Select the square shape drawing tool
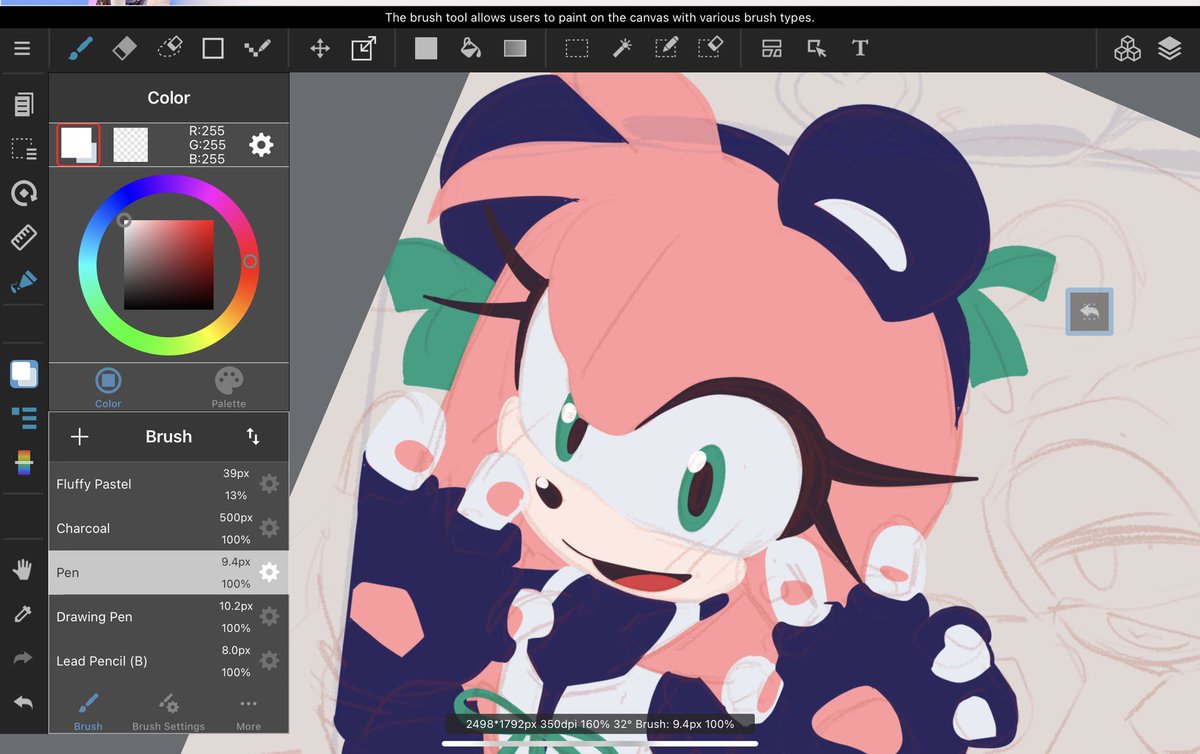 click(x=213, y=48)
